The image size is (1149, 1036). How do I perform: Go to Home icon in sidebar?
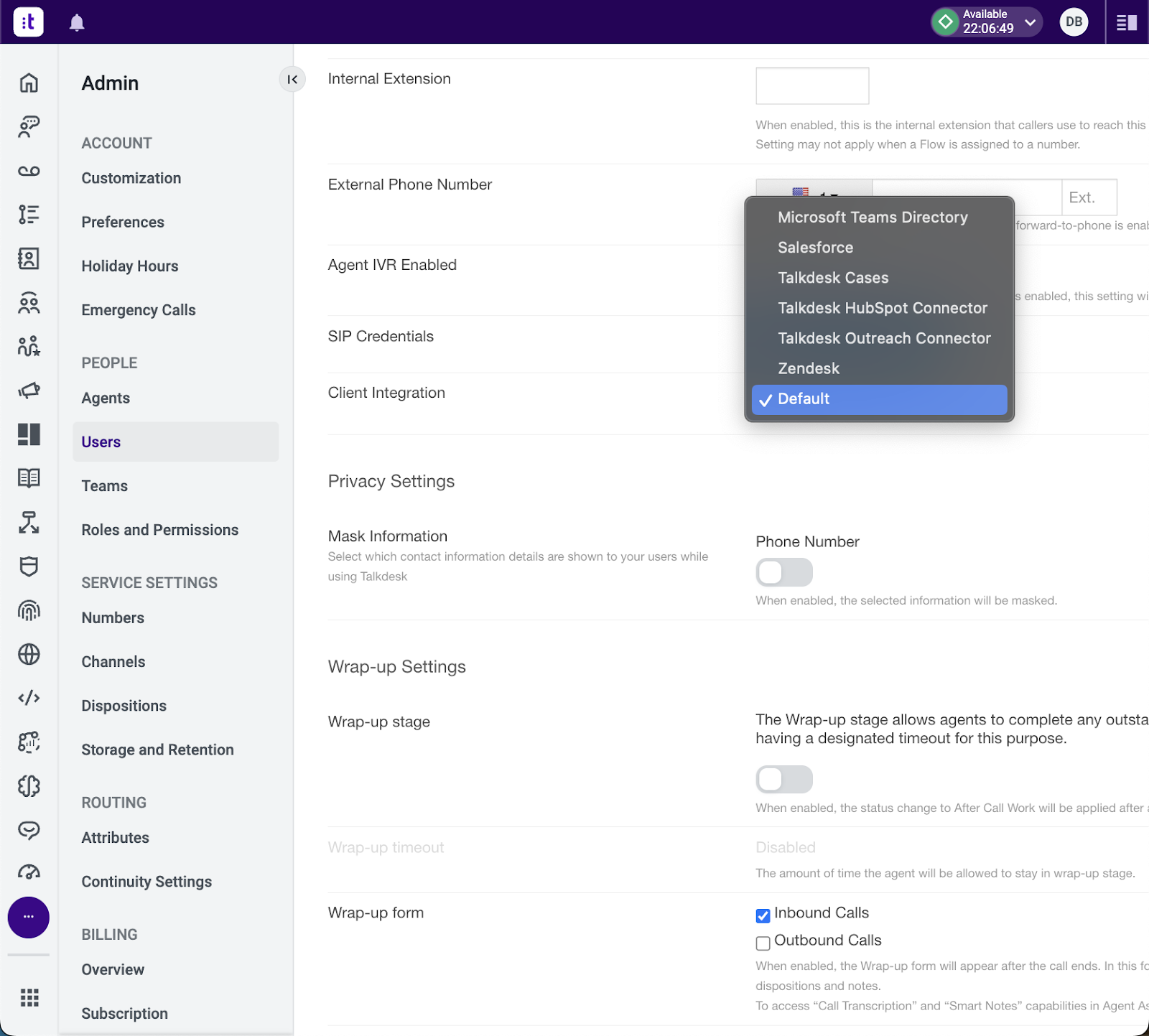tap(29, 83)
